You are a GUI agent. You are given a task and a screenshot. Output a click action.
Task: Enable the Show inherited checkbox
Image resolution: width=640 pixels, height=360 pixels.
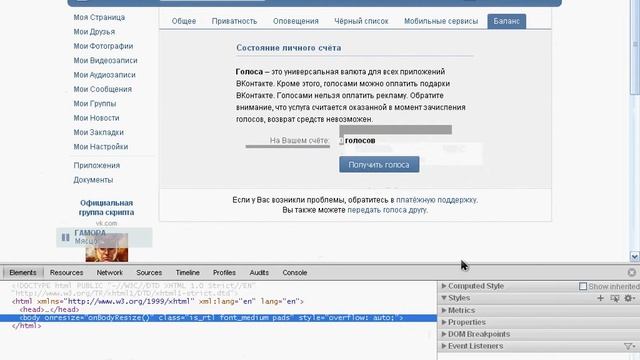coord(583,287)
